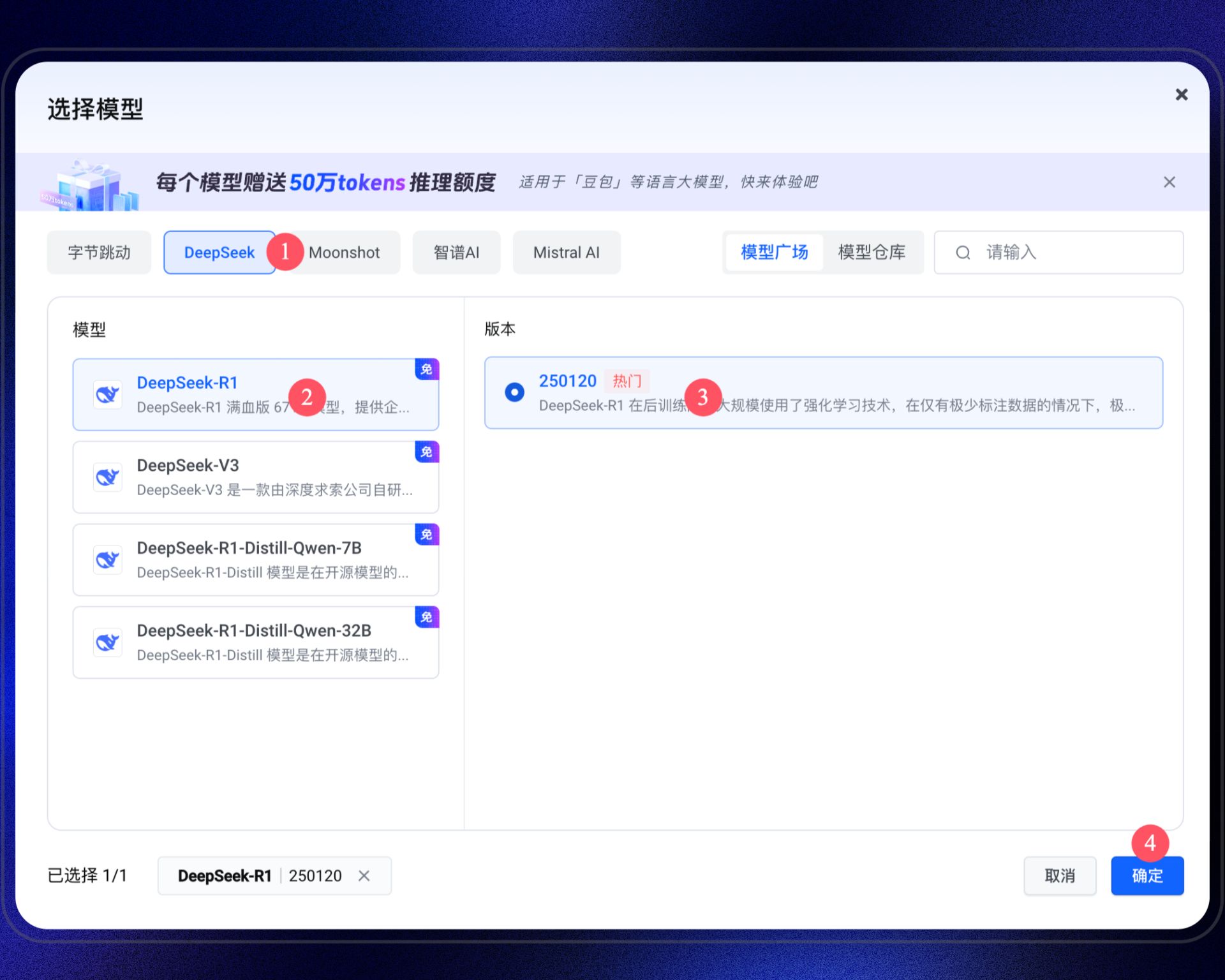Choose the Moonshot provider filter

(348, 253)
